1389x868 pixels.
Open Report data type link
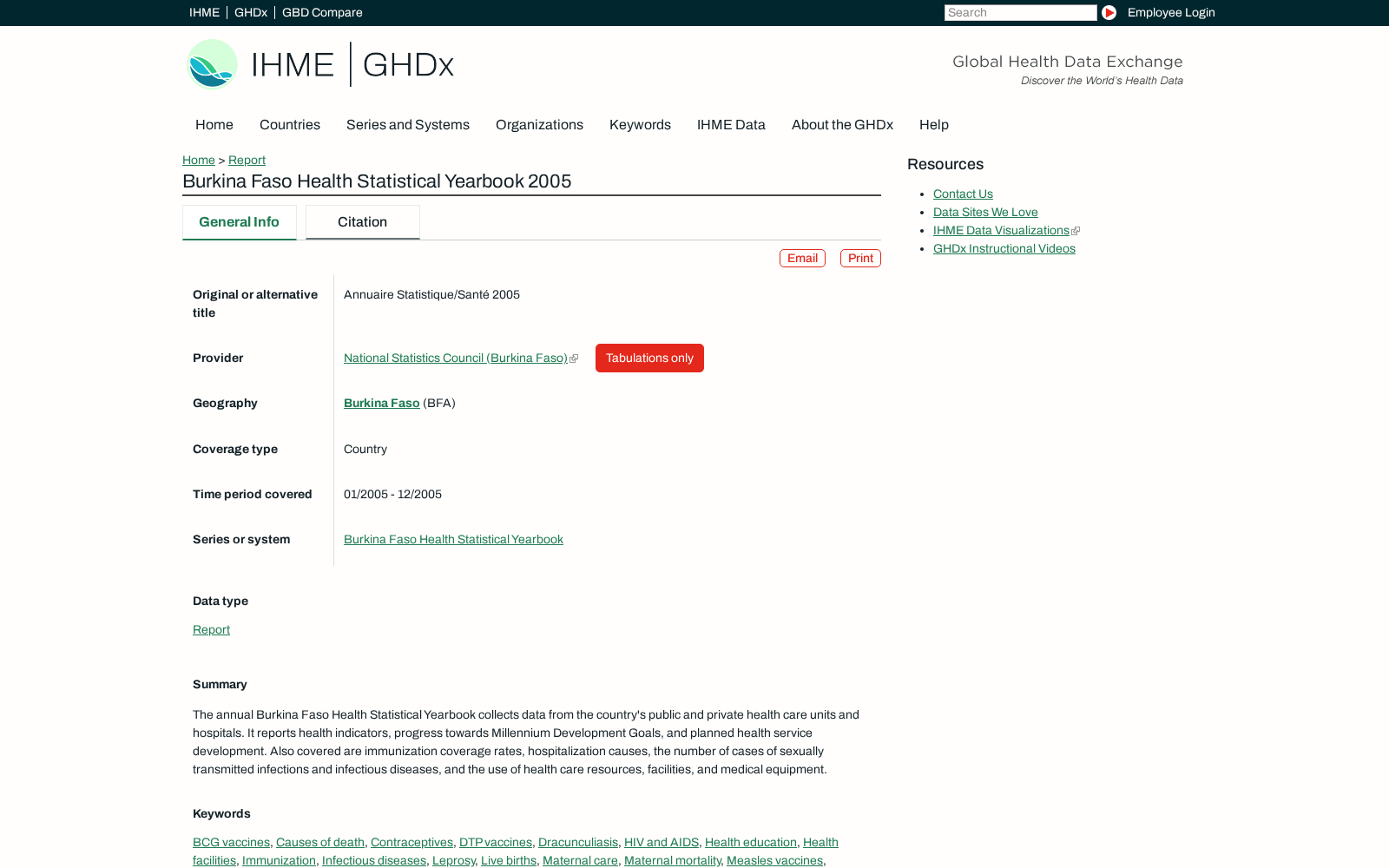tap(211, 629)
